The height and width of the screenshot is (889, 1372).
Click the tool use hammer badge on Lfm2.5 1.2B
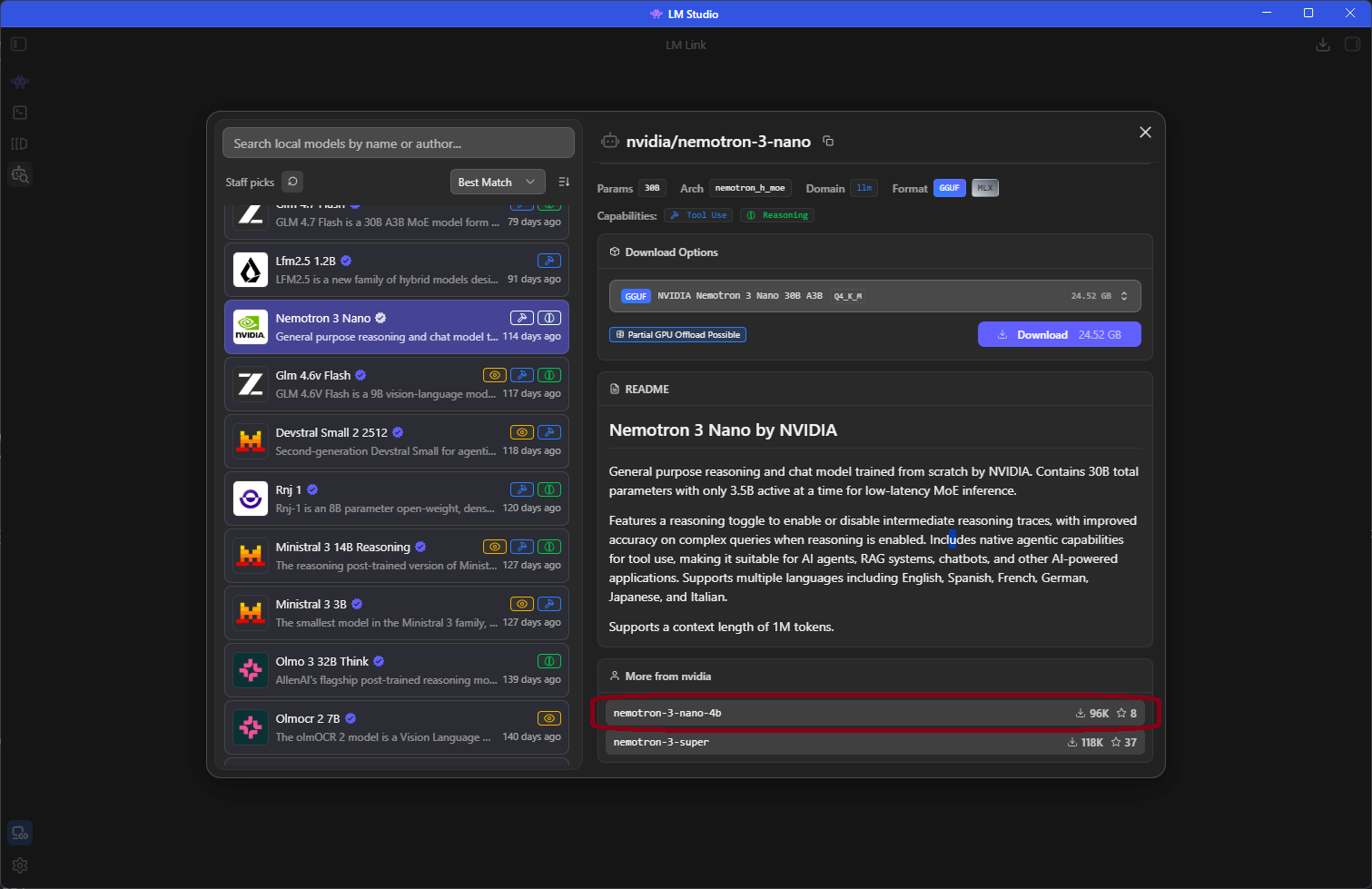[549, 261]
